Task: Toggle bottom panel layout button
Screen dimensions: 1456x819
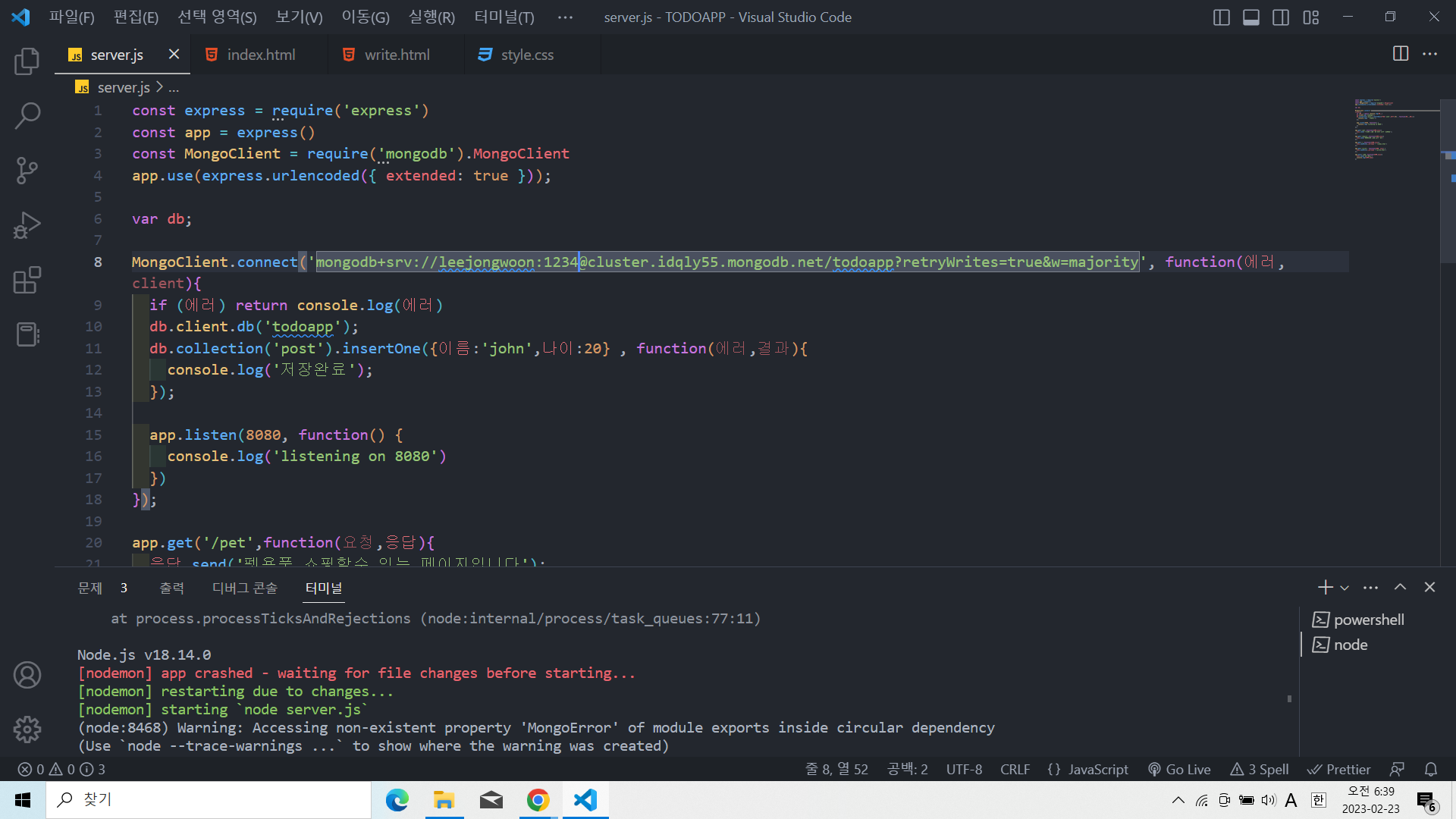Action: coord(1251,17)
